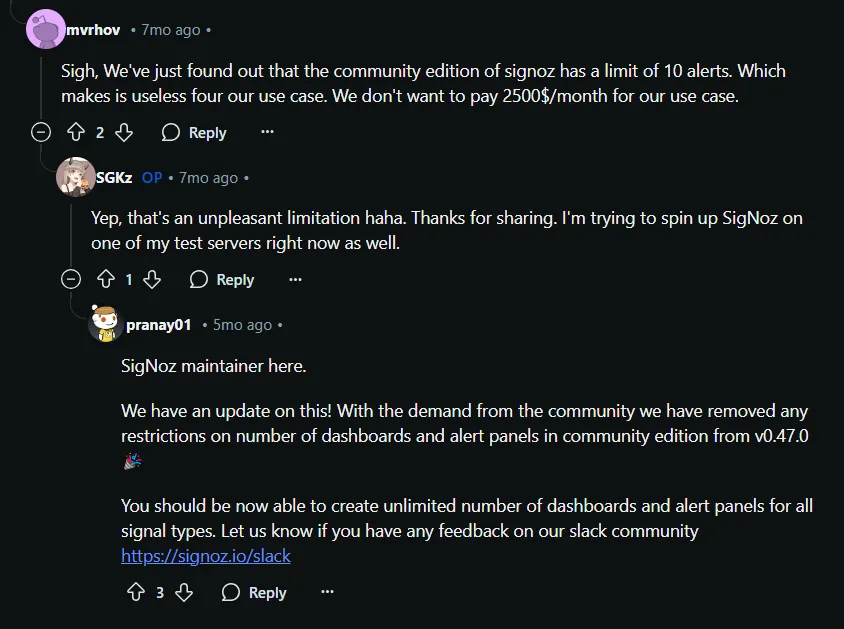Viewport: 844px width, 629px height.
Task: Open more options on SGKz's comment
Action: (x=295, y=280)
